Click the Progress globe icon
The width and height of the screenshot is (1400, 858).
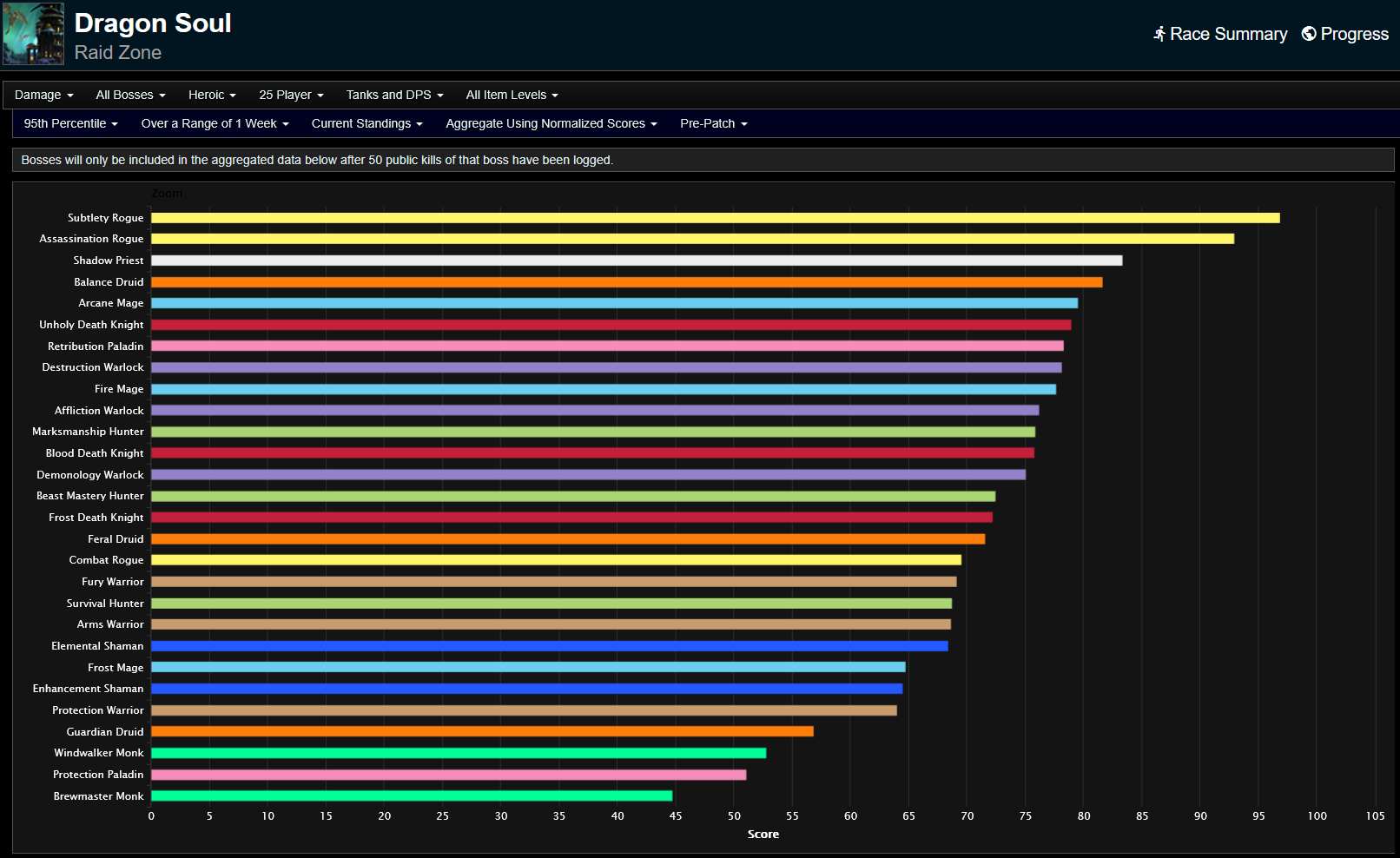click(1308, 34)
